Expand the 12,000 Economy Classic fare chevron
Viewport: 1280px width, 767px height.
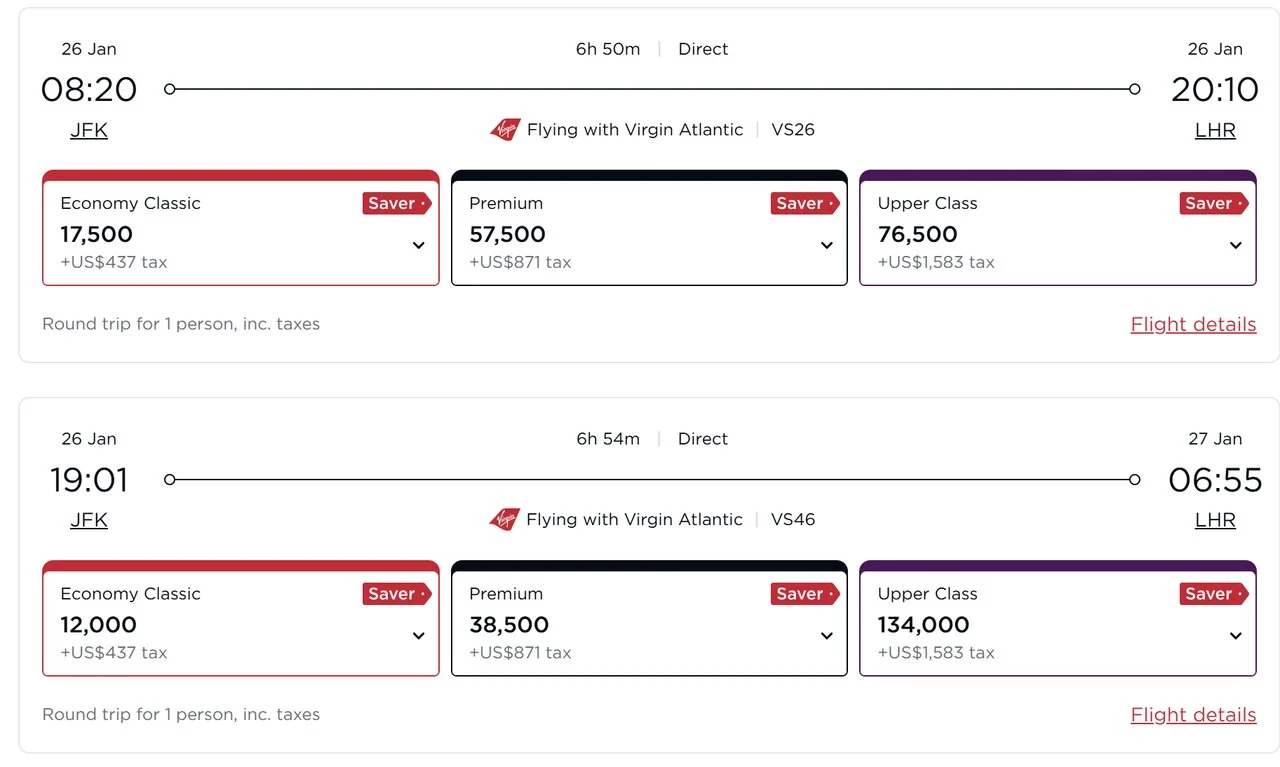click(x=419, y=635)
